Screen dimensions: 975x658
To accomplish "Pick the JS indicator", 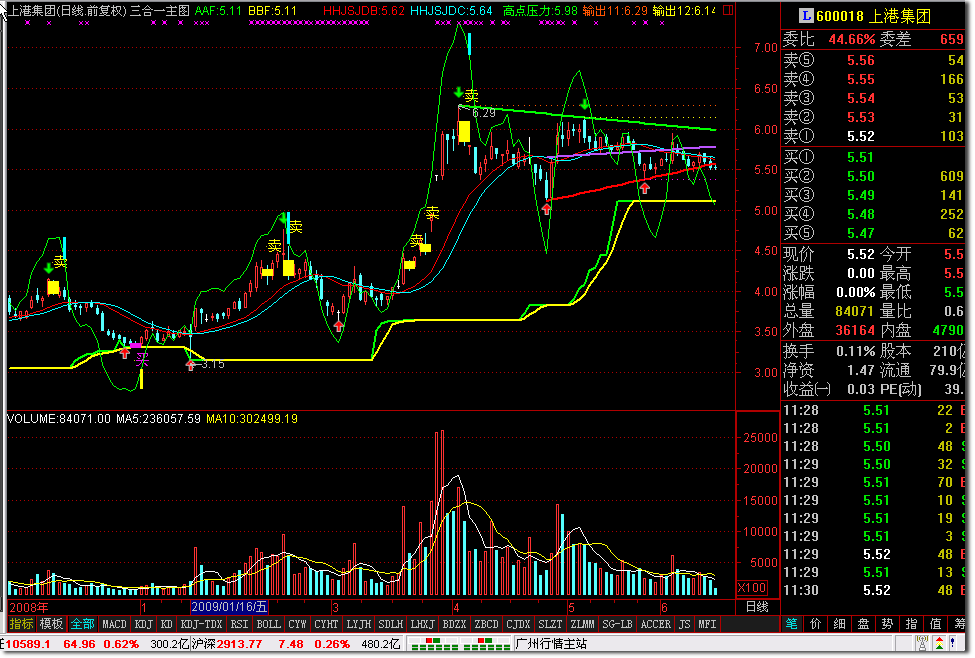I will coord(685,624).
